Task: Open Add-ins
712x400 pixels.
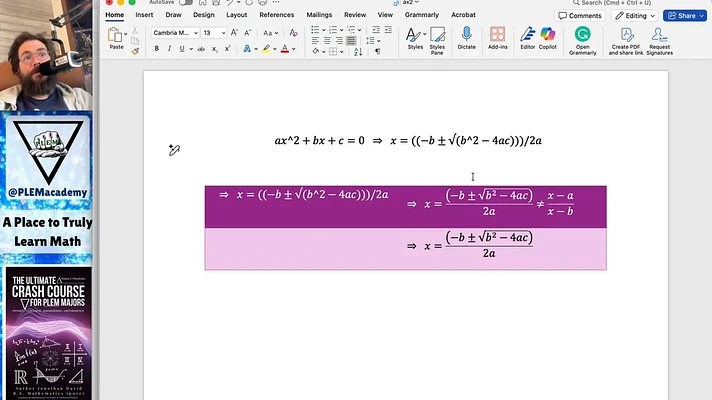Action: tap(498, 38)
